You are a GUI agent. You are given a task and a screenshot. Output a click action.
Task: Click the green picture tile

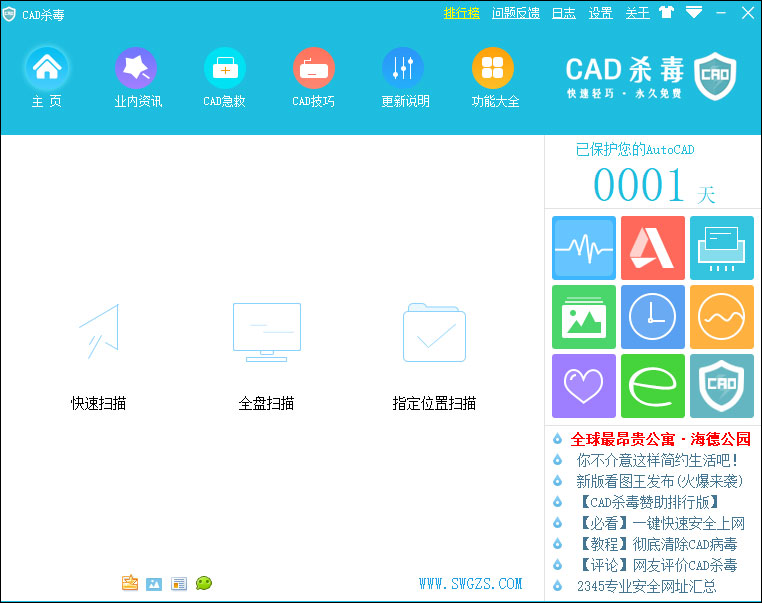point(584,317)
